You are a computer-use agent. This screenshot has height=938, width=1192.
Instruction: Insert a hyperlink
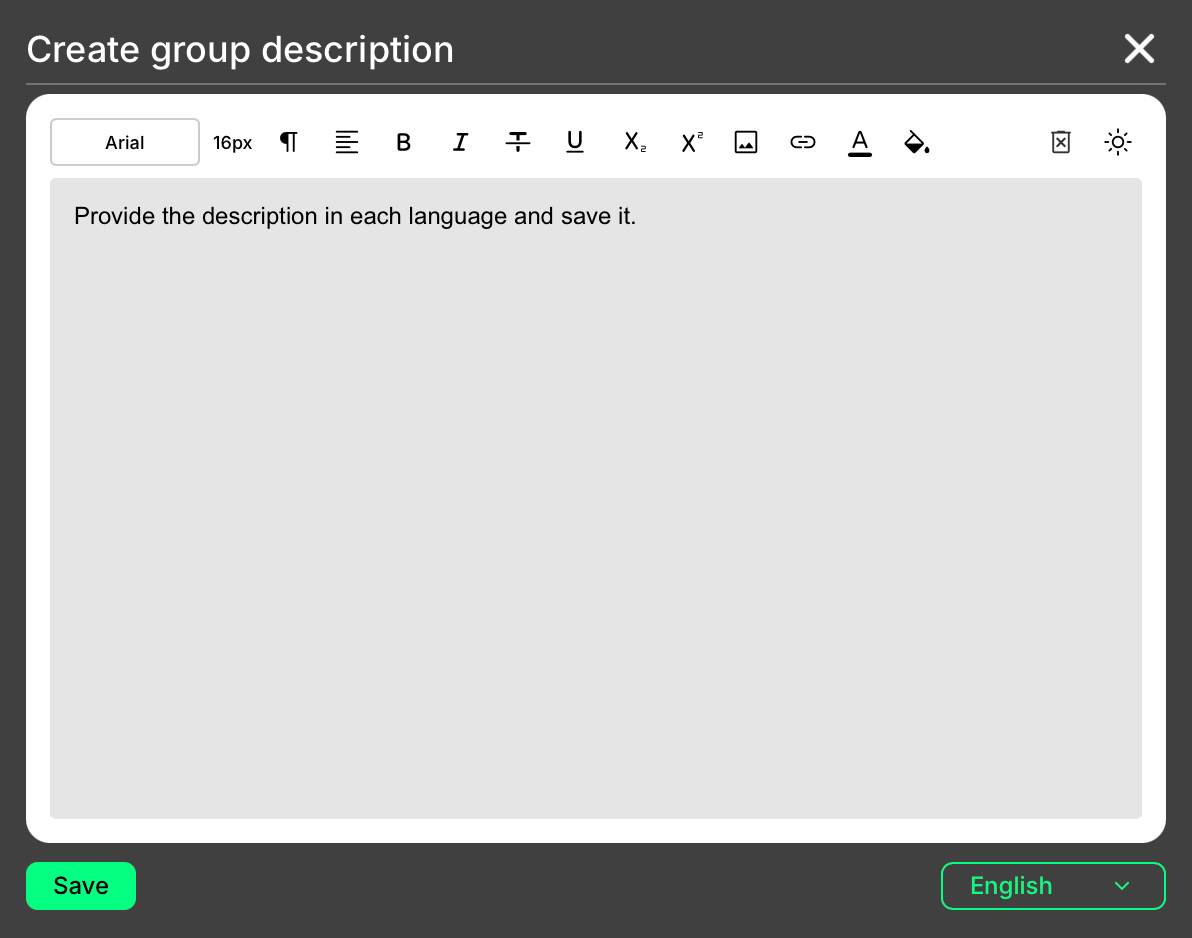coord(803,142)
